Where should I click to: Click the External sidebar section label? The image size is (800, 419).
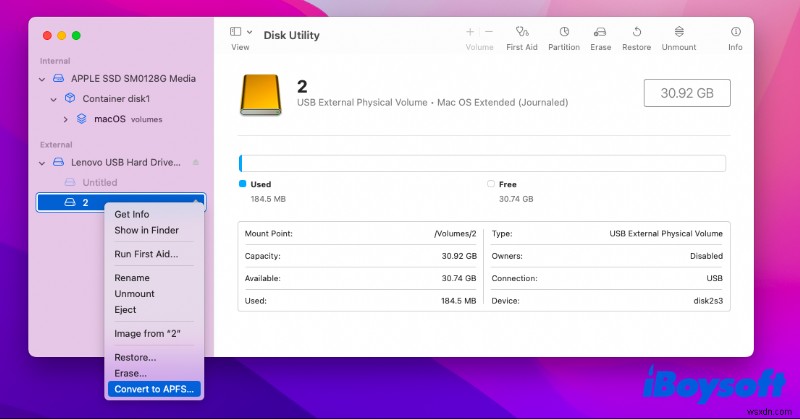click(x=56, y=144)
